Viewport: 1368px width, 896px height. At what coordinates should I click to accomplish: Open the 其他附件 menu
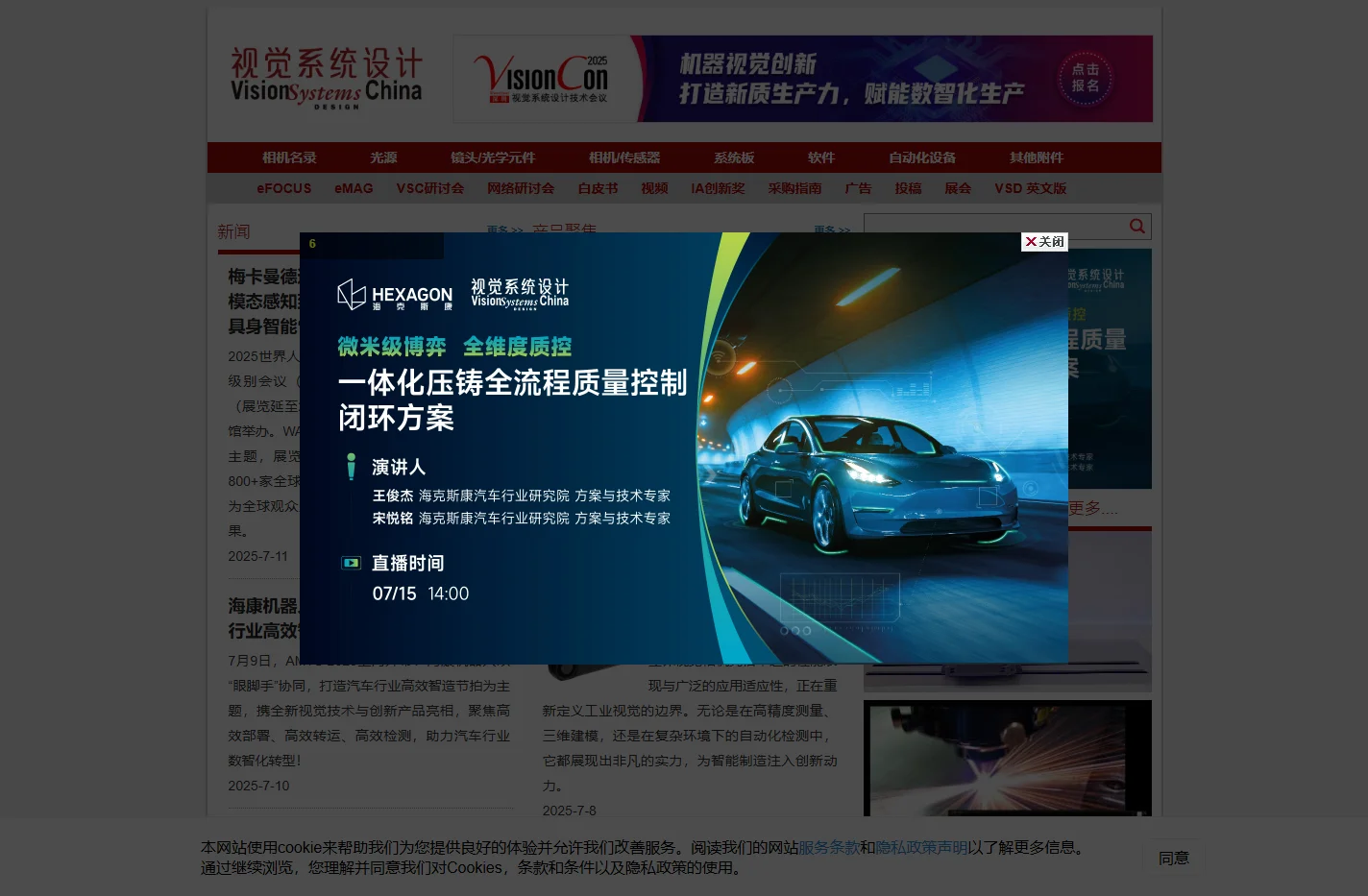(x=1037, y=157)
